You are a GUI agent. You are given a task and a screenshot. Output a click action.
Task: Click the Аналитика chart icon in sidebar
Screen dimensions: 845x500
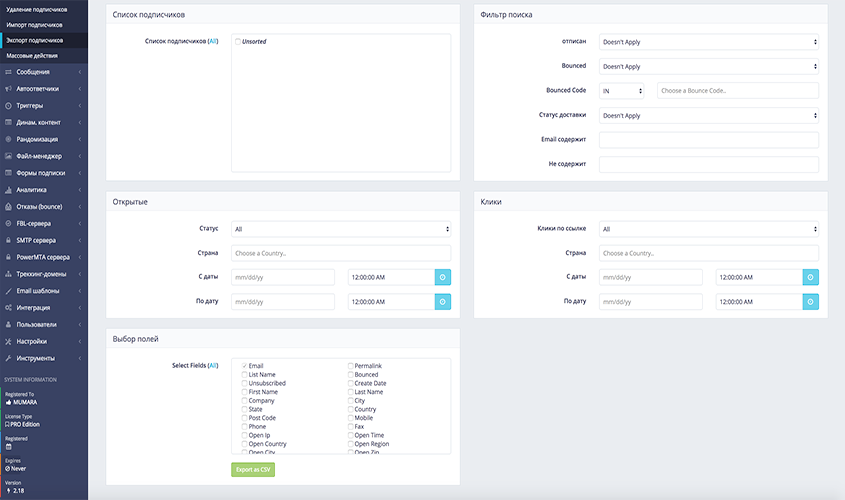[9, 189]
